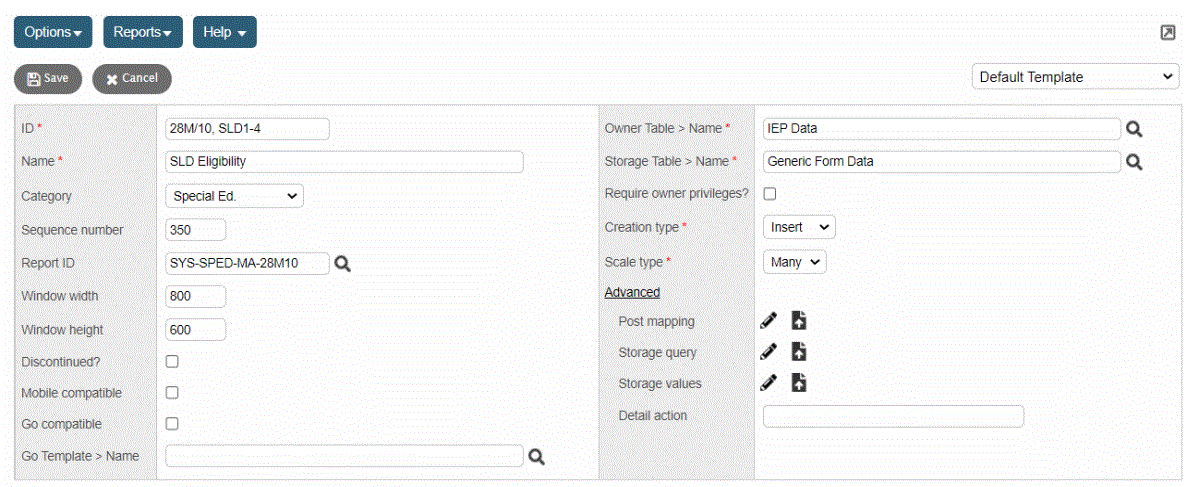Open the Options menu
The image size is (1187, 487).
click(x=53, y=32)
